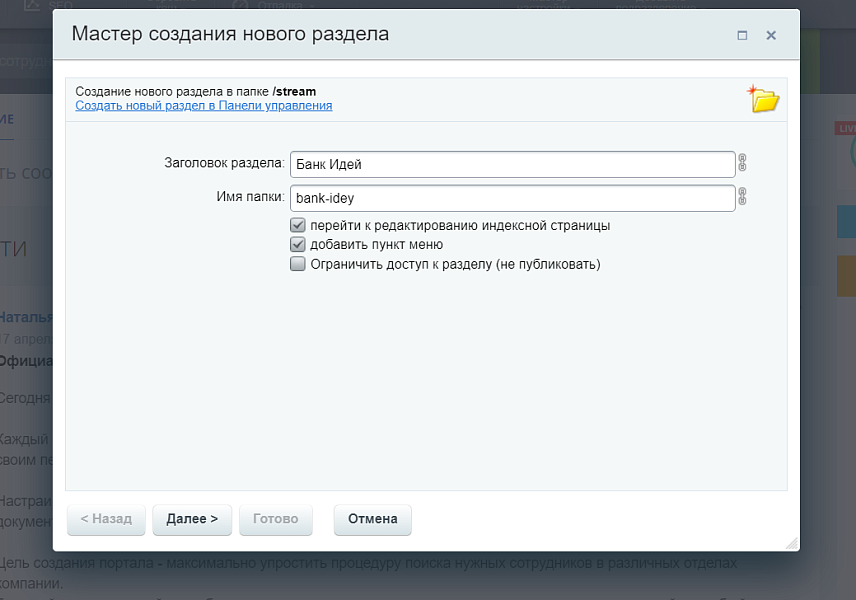Enable 'Ограничить доступ к разделу' checkbox
The image size is (856, 600).
(297, 265)
